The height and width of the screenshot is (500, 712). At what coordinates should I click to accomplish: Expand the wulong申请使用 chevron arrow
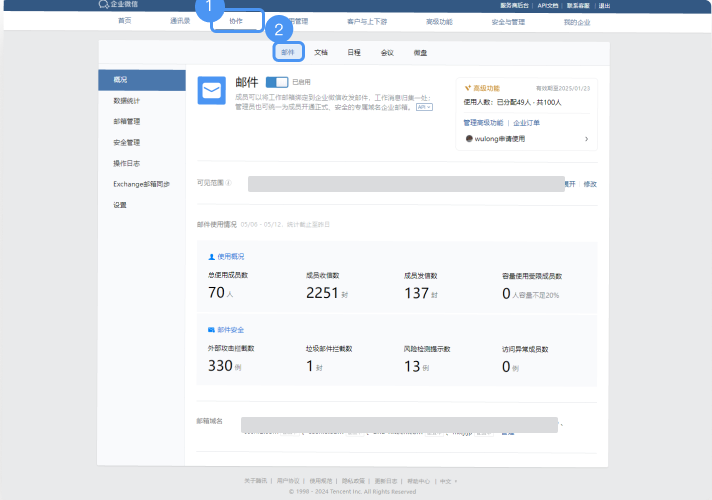[x=586, y=139]
